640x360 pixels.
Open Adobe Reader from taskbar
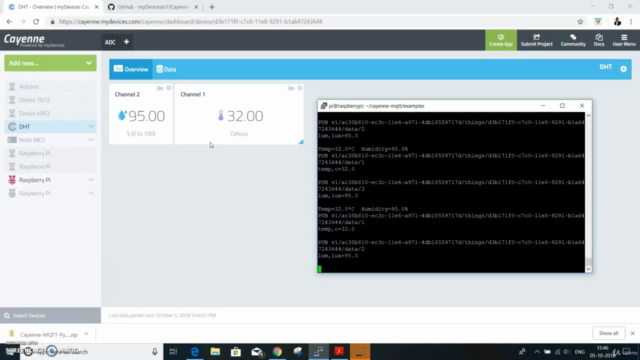click(339, 351)
